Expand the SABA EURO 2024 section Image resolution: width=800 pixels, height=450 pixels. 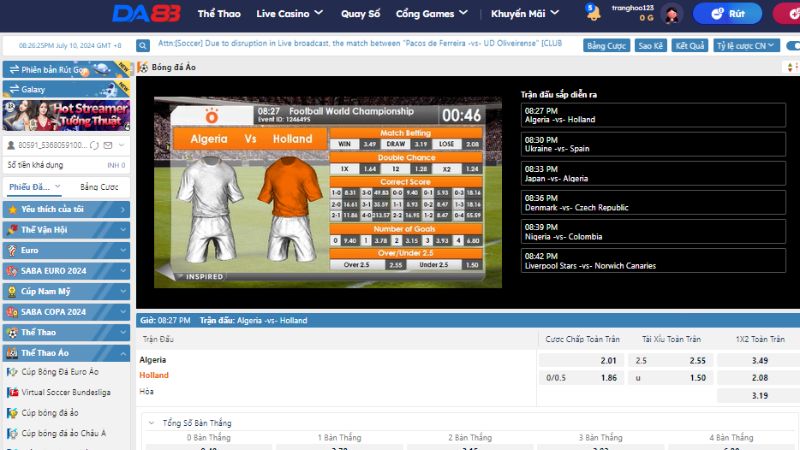(123, 271)
